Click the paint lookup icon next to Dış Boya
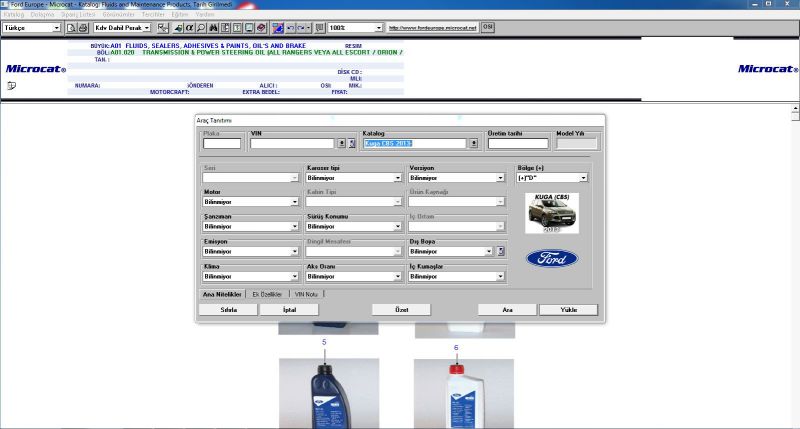Screen dimensions: 800x429 (x=501, y=251)
